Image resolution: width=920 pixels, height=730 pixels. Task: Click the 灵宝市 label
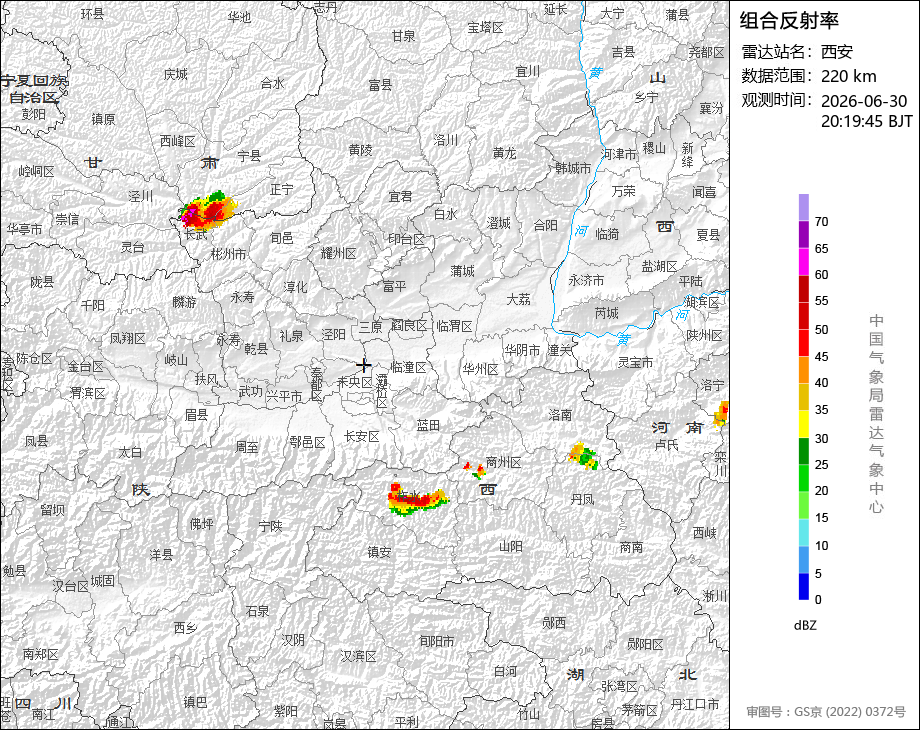[635, 362]
